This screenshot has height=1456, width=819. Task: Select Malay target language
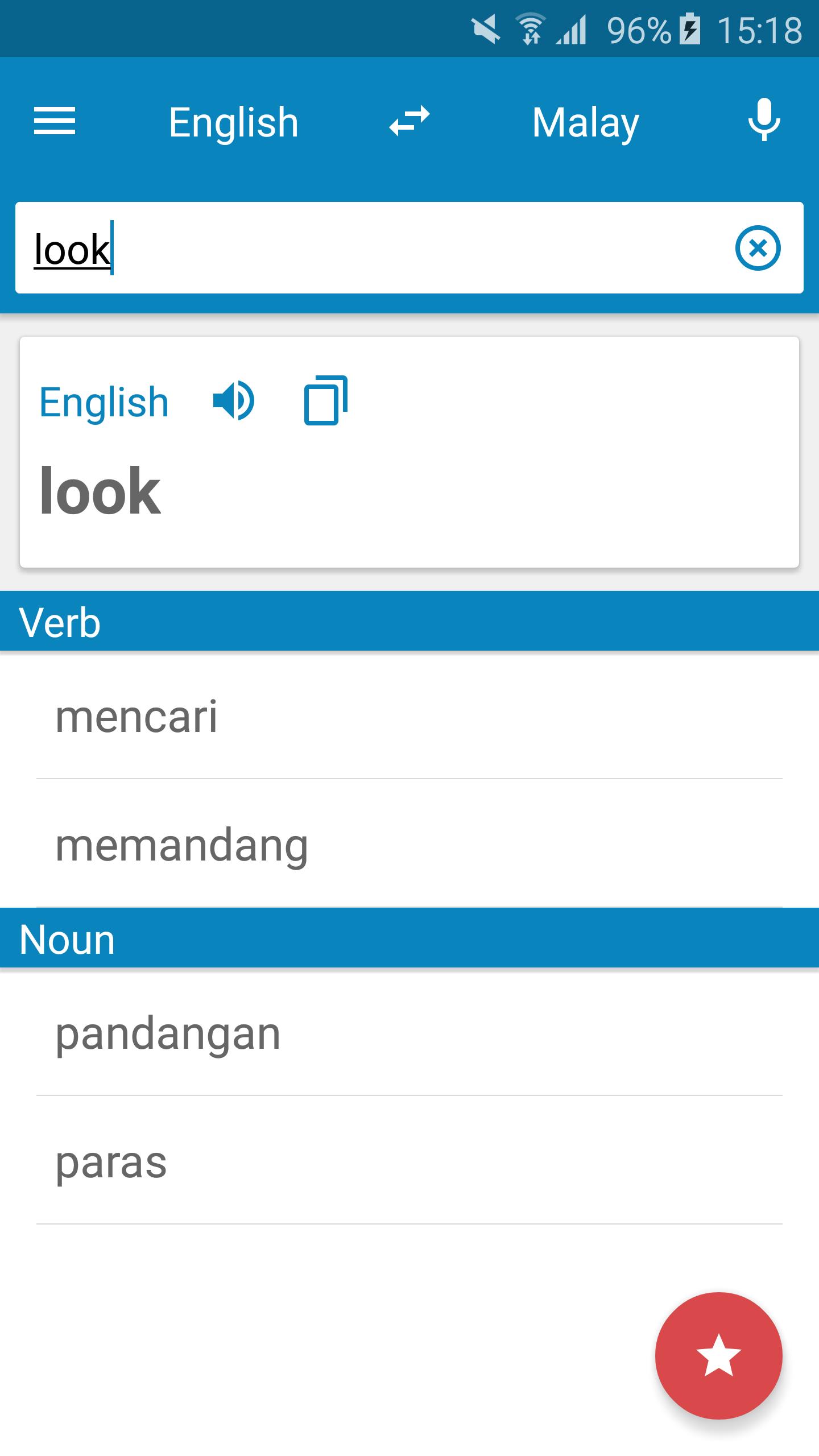[x=585, y=122]
